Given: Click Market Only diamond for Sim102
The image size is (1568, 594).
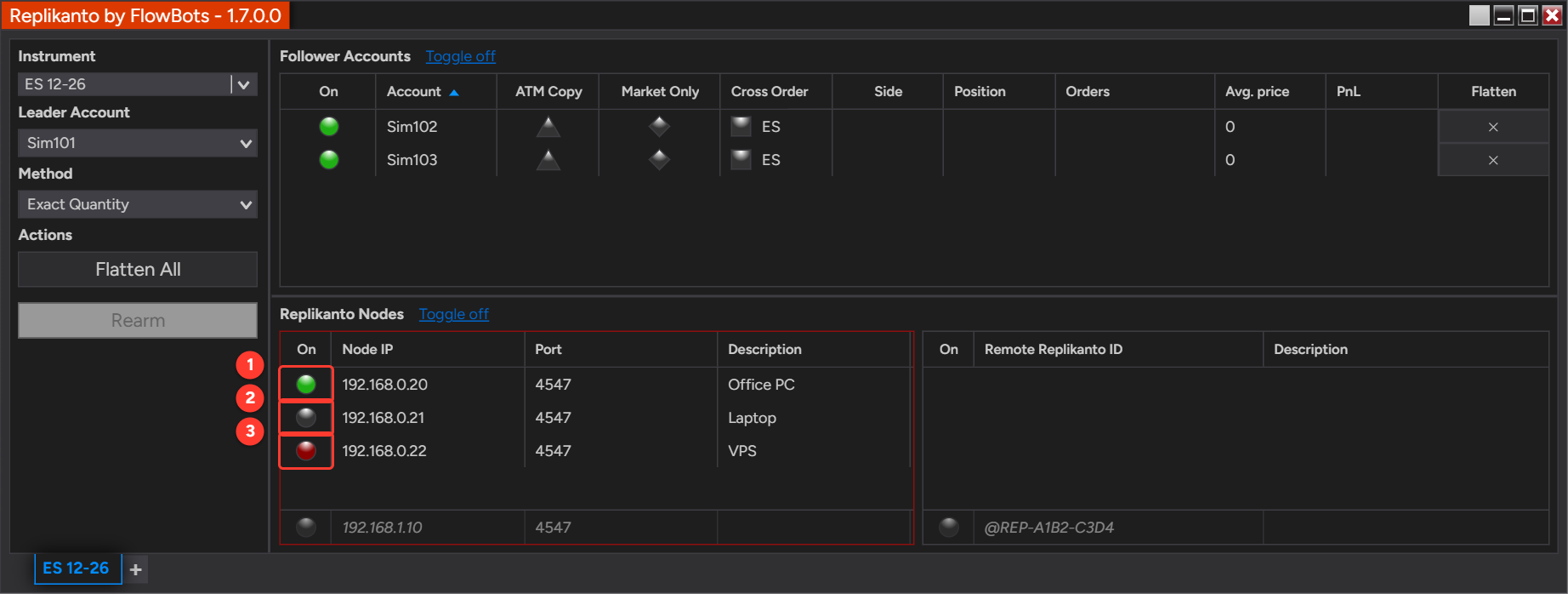Looking at the screenshot, I should [x=659, y=127].
